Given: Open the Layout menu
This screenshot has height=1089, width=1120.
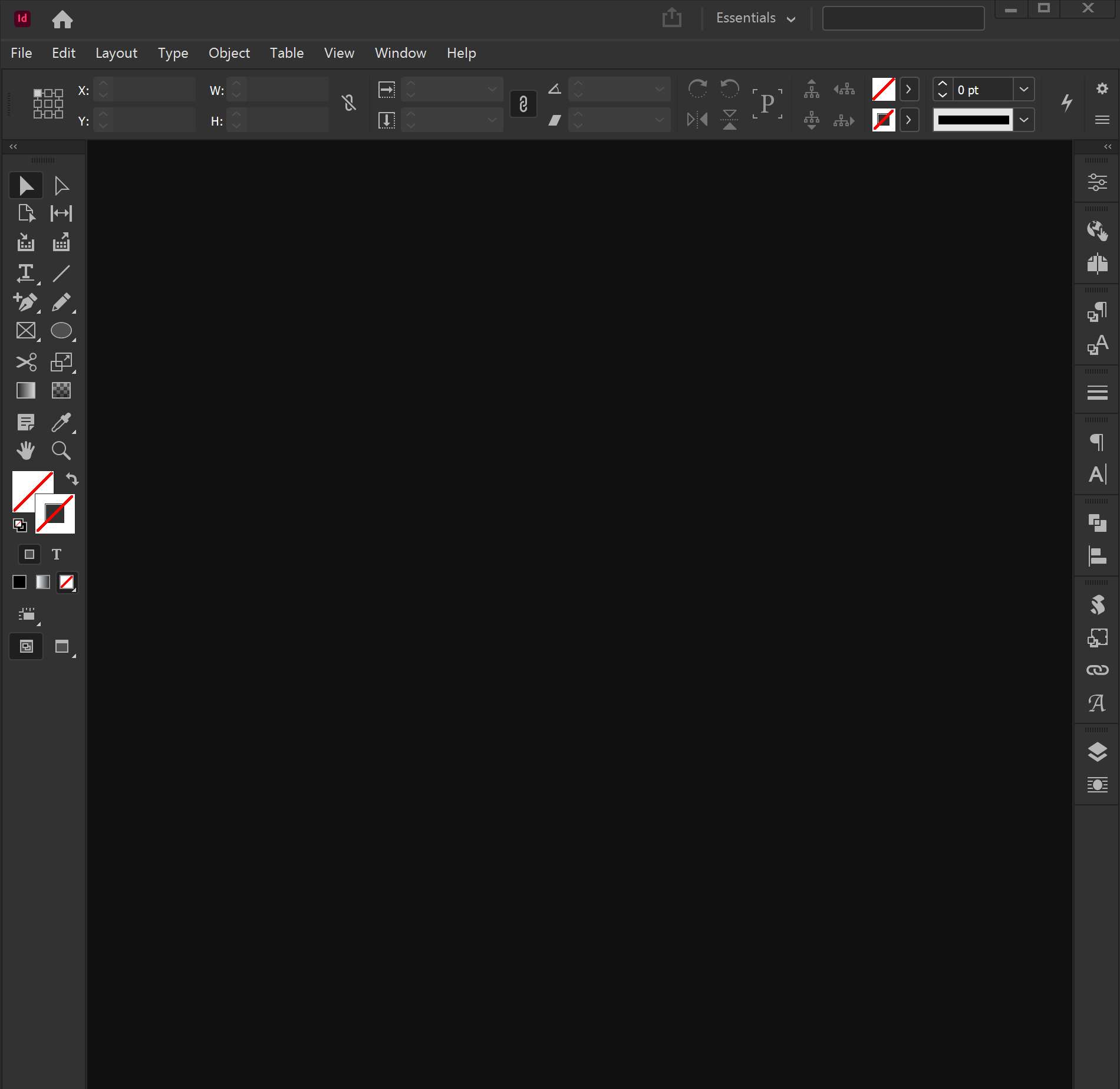Looking at the screenshot, I should click(x=116, y=53).
